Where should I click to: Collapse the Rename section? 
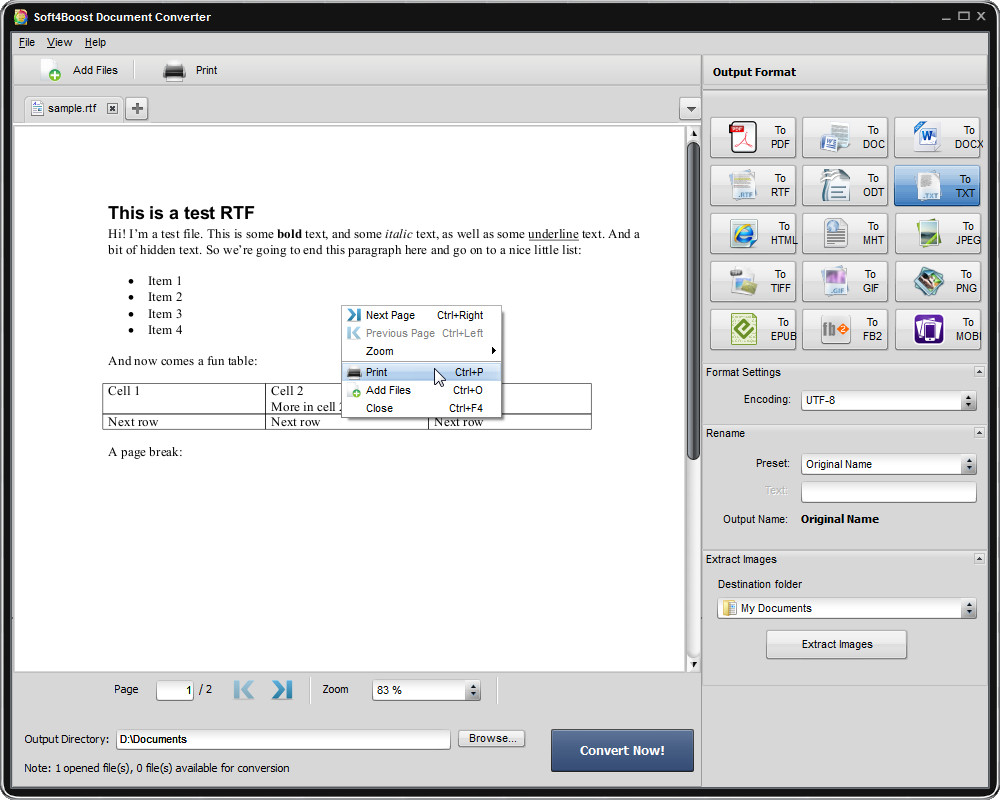pos(979,433)
